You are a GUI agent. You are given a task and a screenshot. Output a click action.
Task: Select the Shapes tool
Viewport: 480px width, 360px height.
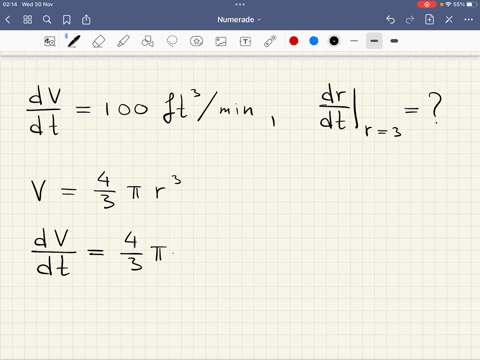[147, 41]
